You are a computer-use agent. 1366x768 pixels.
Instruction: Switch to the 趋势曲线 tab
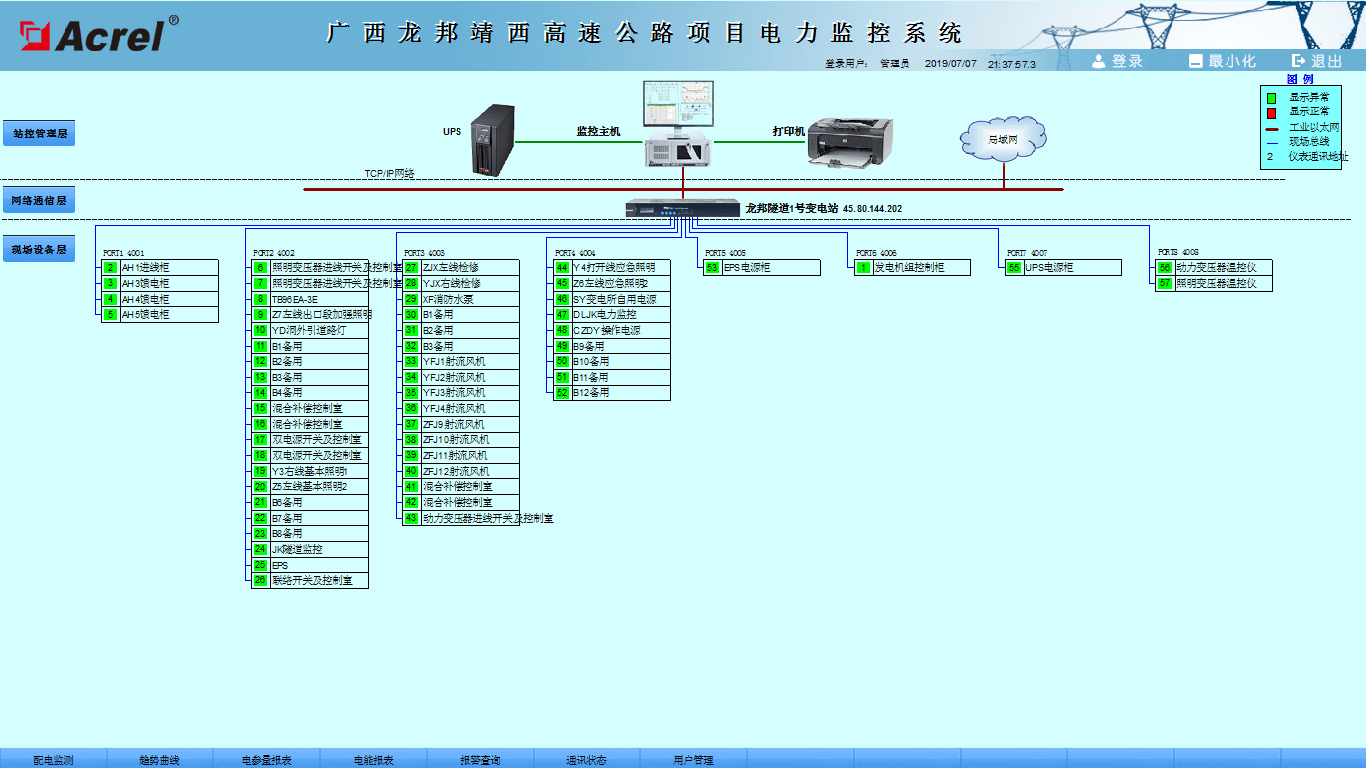160,760
